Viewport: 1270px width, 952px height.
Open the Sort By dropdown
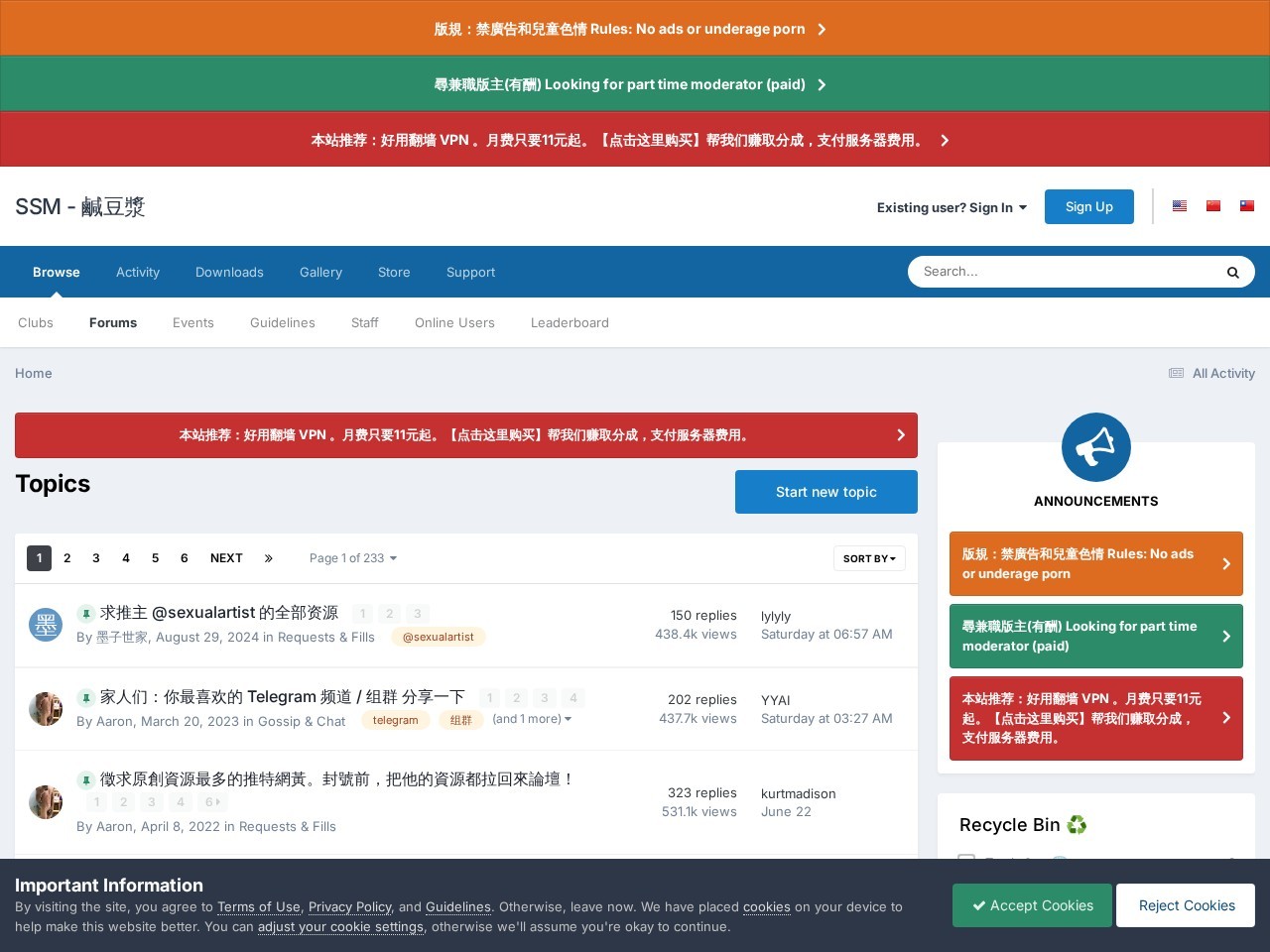(x=869, y=558)
